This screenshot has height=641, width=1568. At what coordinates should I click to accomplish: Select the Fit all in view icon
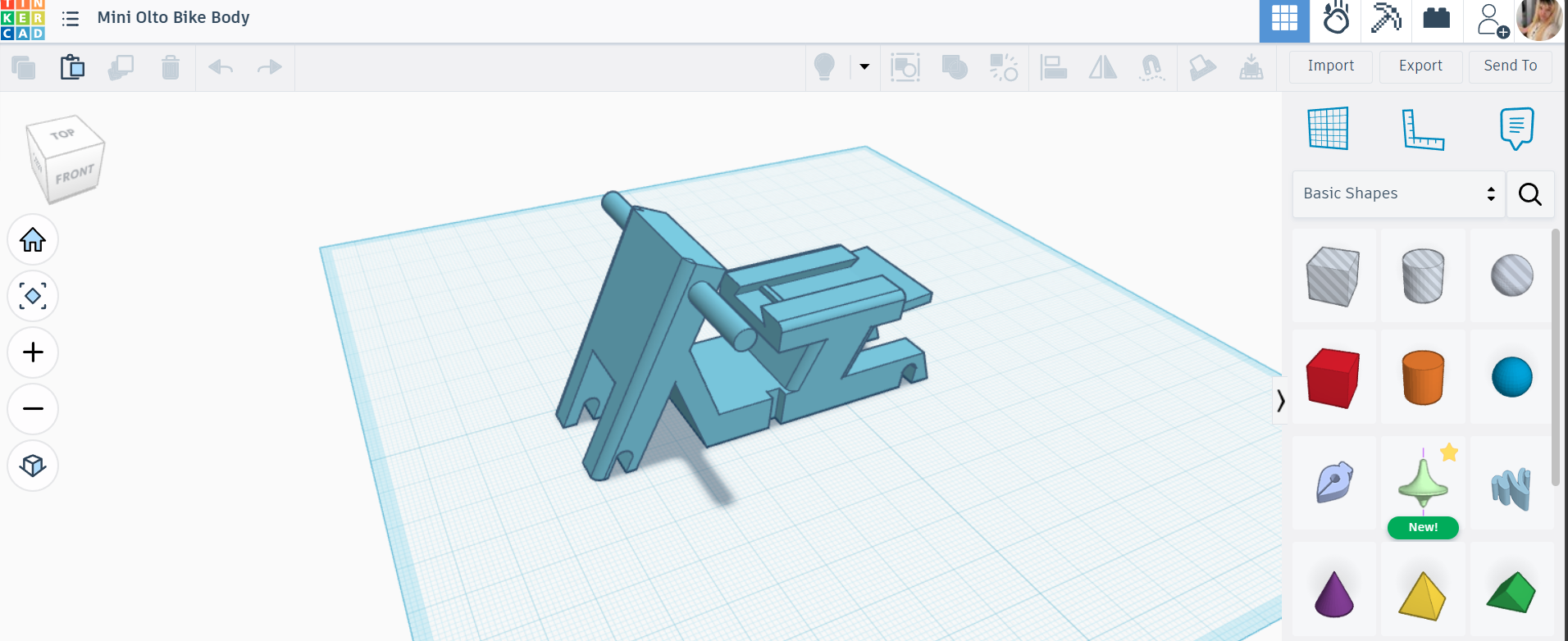click(x=33, y=296)
